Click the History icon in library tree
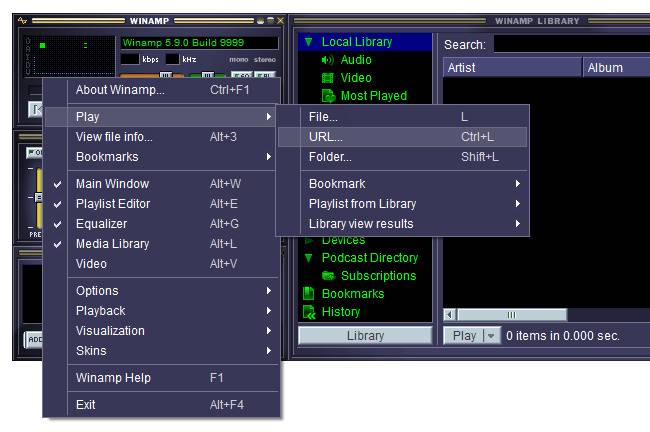 [x=309, y=312]
